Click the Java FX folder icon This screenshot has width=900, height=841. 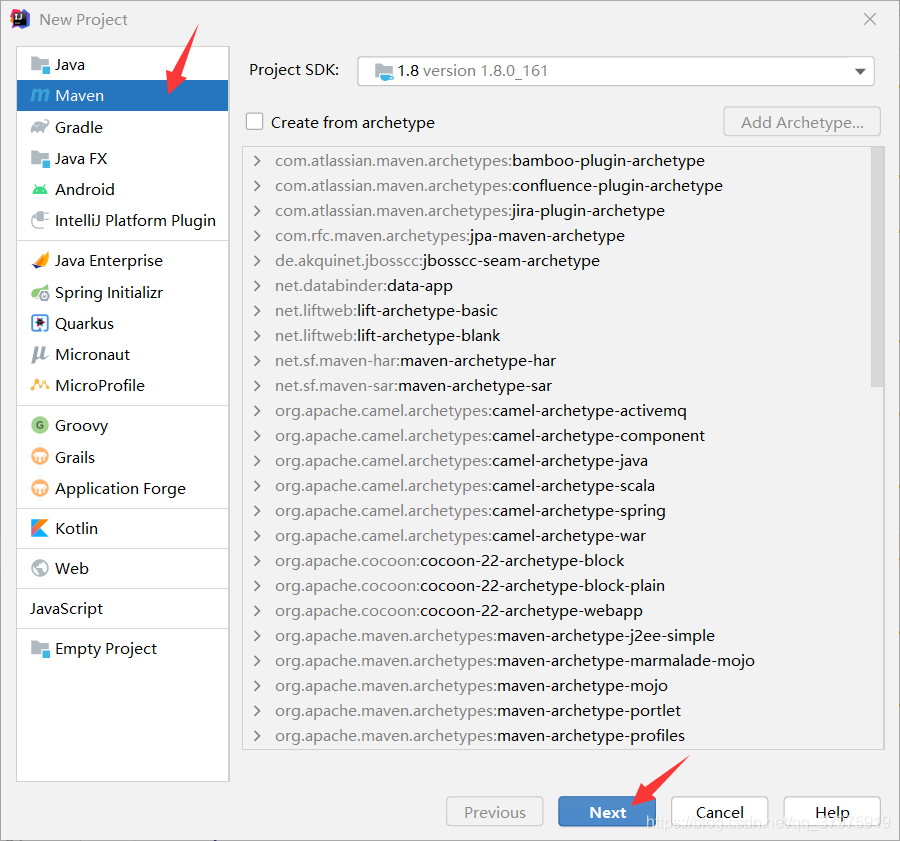[x=40, y=158]
